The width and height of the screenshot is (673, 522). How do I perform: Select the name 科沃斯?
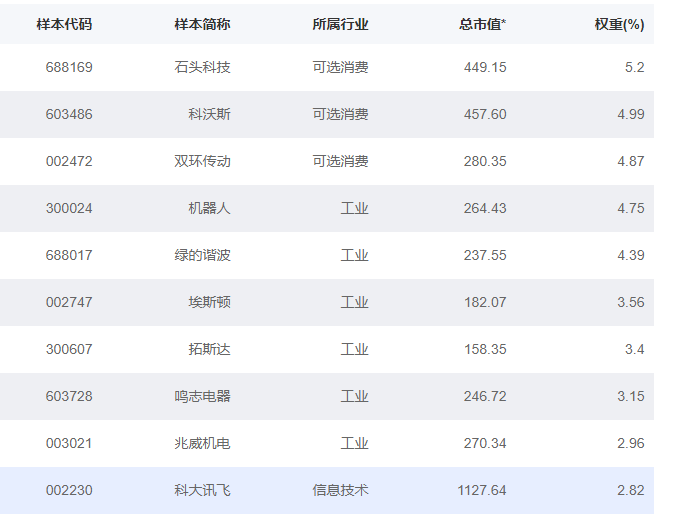click(x=209, y=114)
